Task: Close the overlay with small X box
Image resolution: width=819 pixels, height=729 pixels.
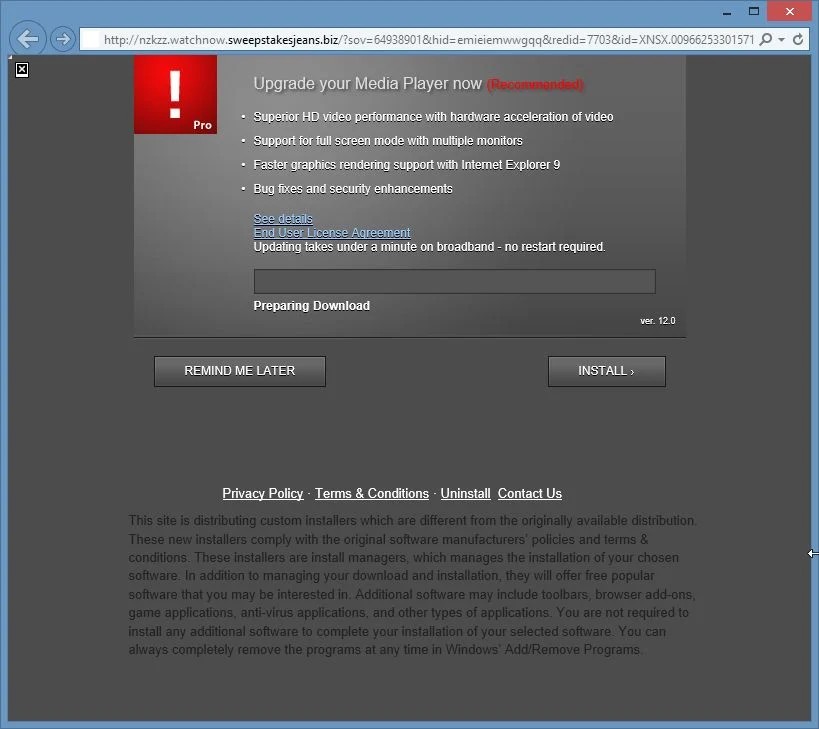Action: click(x=22, y=69)
